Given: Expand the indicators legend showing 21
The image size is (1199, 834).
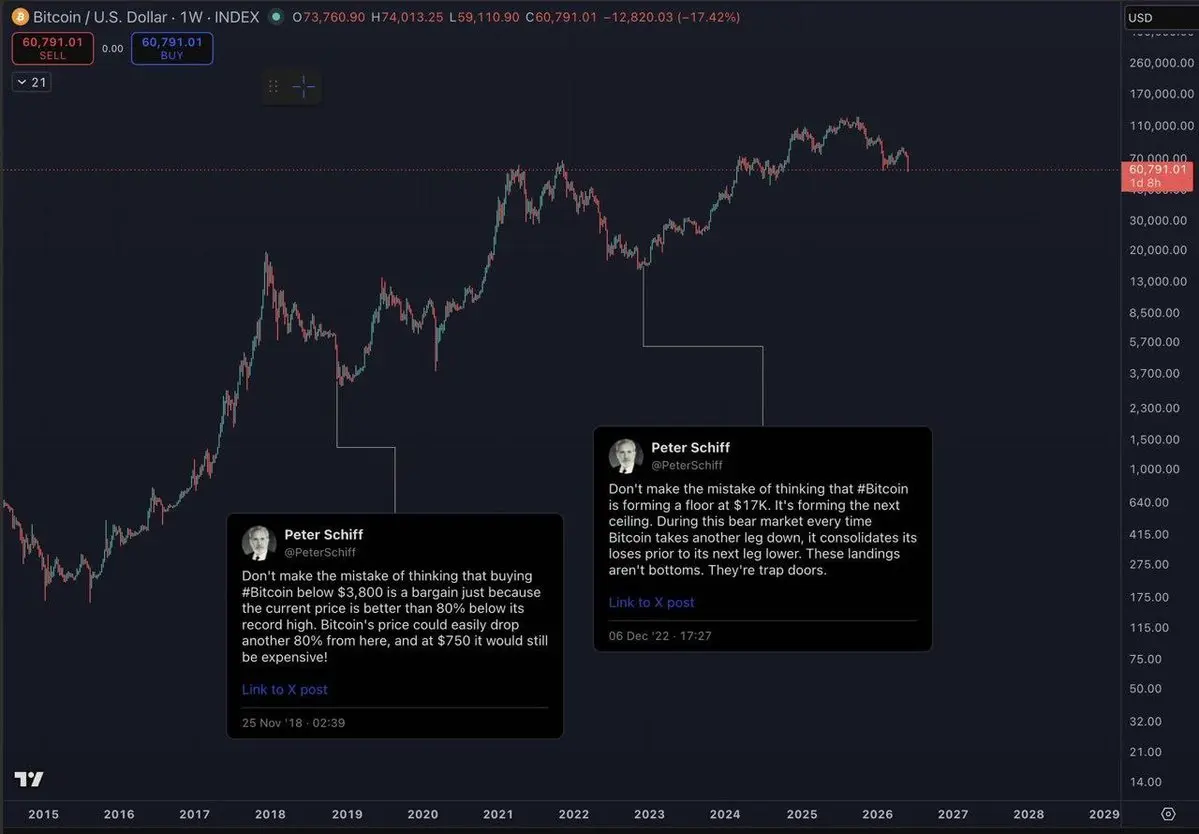Looking at the screenshot, I should point(32,82).
